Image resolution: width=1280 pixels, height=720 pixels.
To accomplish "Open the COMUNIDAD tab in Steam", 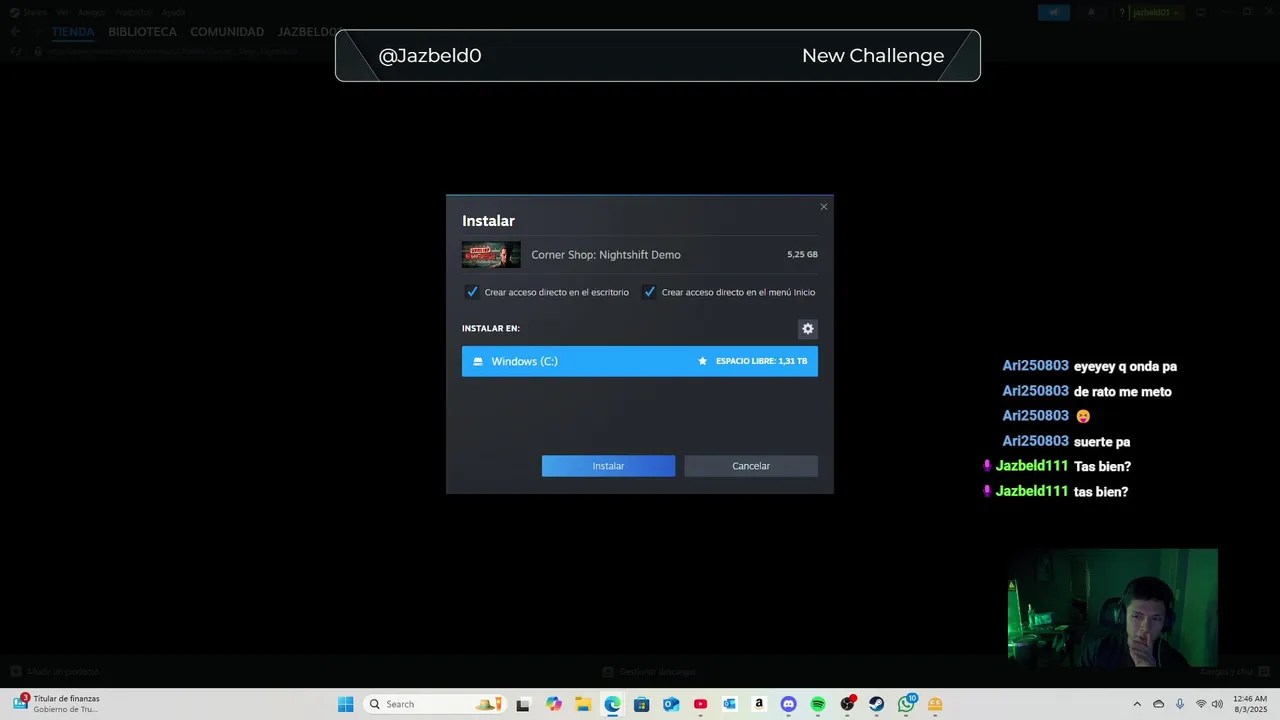I will [x=227, y=32].
